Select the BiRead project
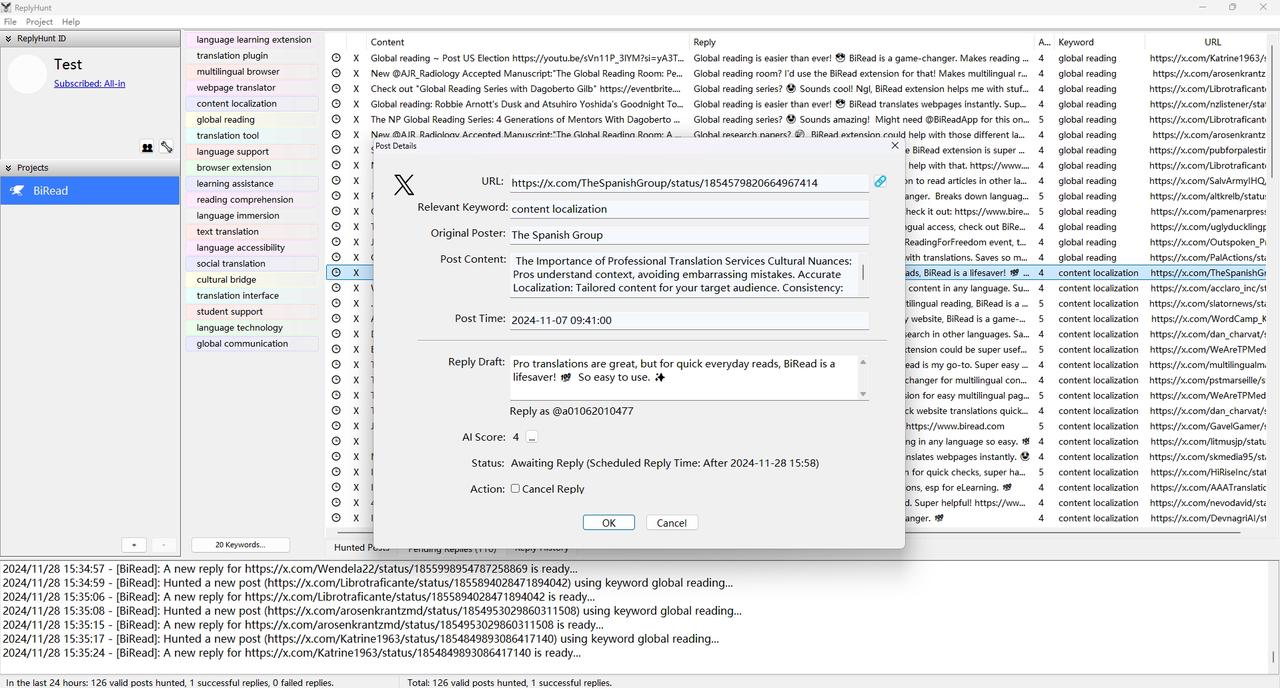This screenshot has height=688, width=1280. 90,190
